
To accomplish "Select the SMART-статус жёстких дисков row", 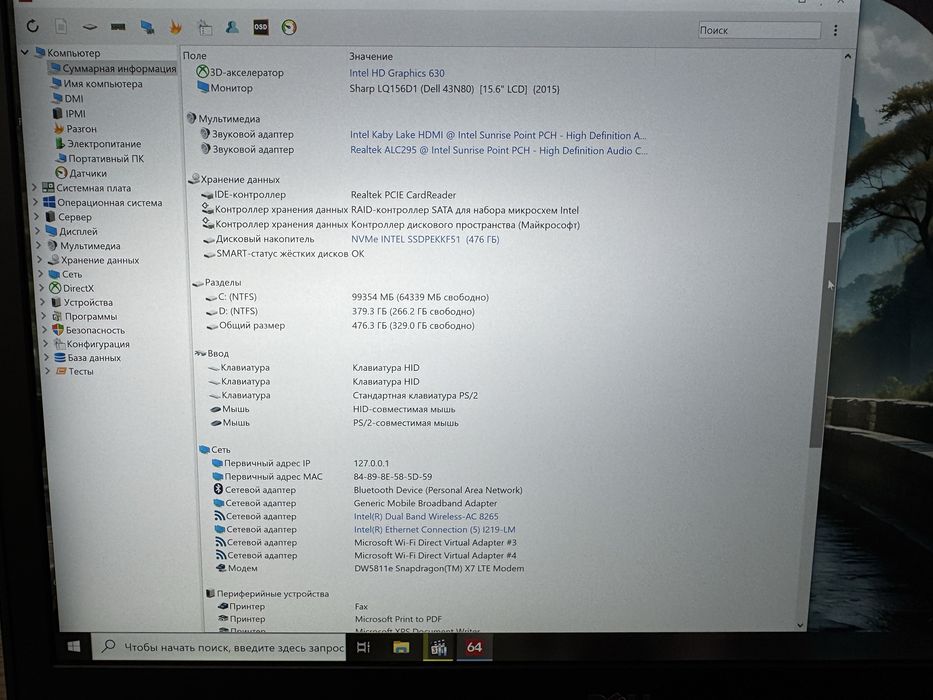I will [286, 254].
